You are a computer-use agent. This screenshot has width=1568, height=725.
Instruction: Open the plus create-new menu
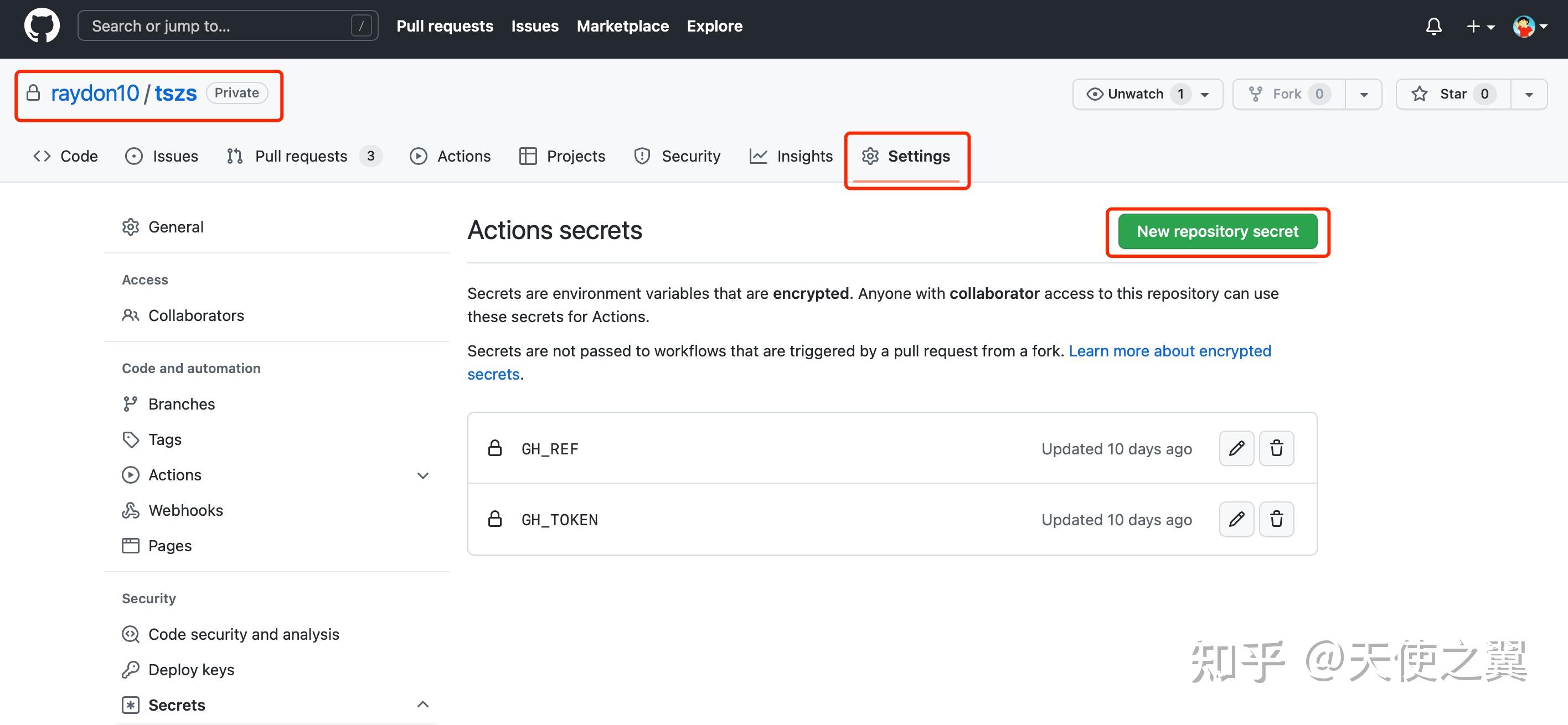(x=1481, y=26)
